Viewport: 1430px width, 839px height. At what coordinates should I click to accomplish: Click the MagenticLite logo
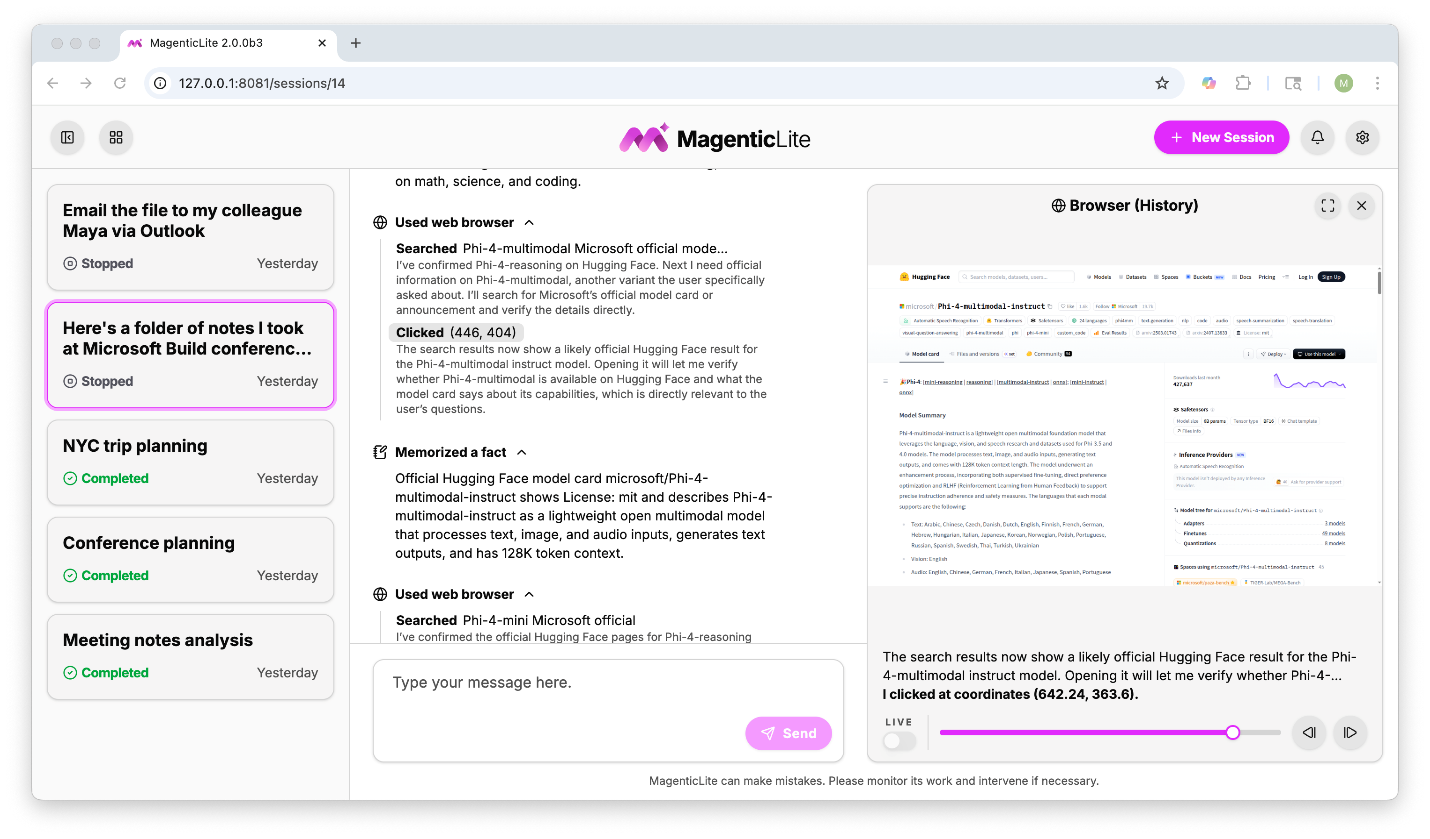click(x=715, y=138)
